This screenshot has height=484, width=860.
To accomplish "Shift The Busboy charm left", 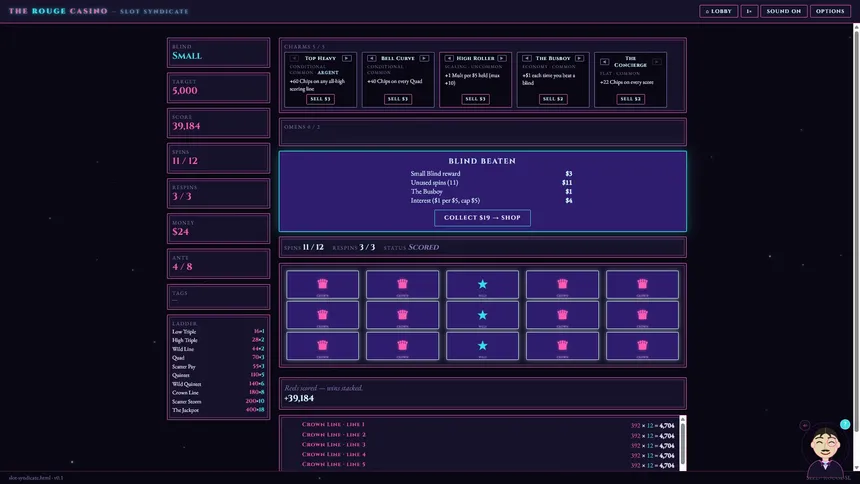I will click(x=527, y=58).
